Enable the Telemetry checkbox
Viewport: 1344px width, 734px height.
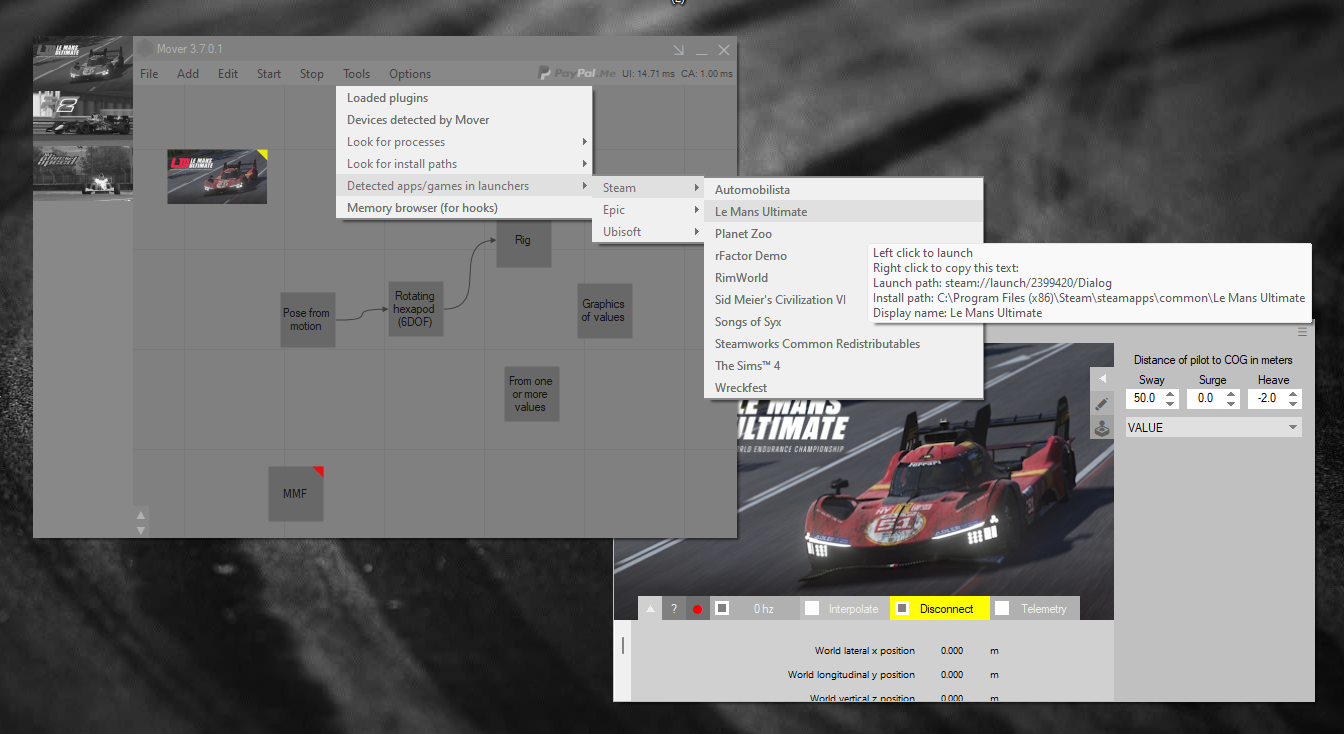[1002, 608]
